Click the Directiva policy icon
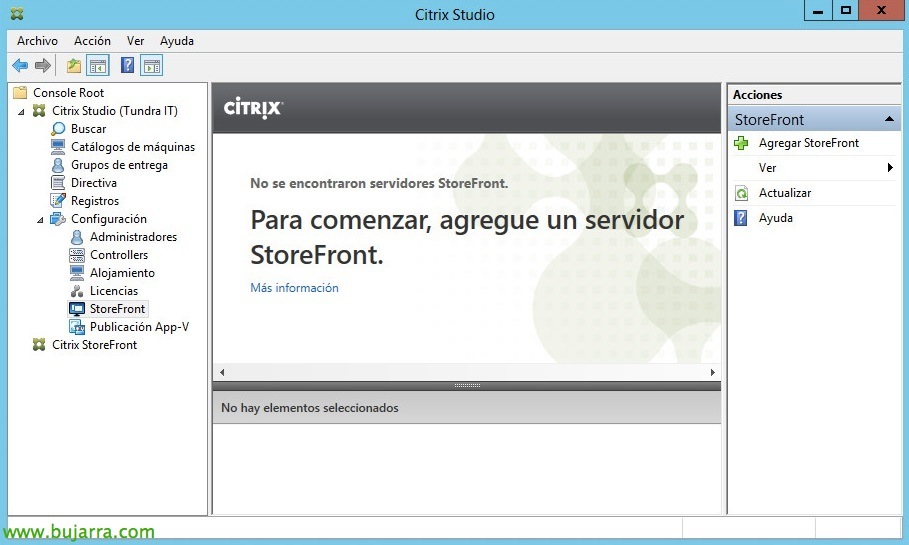The width and height of the screenshot is (909, 545). coord(58,183)
